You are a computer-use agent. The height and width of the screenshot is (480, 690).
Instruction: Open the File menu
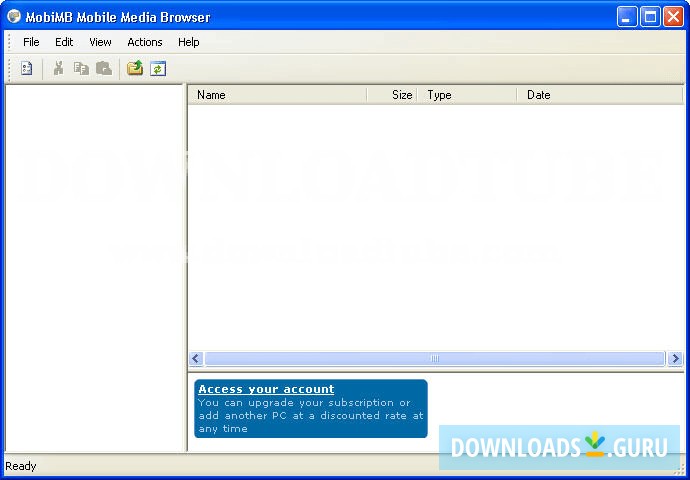[31, 42]
